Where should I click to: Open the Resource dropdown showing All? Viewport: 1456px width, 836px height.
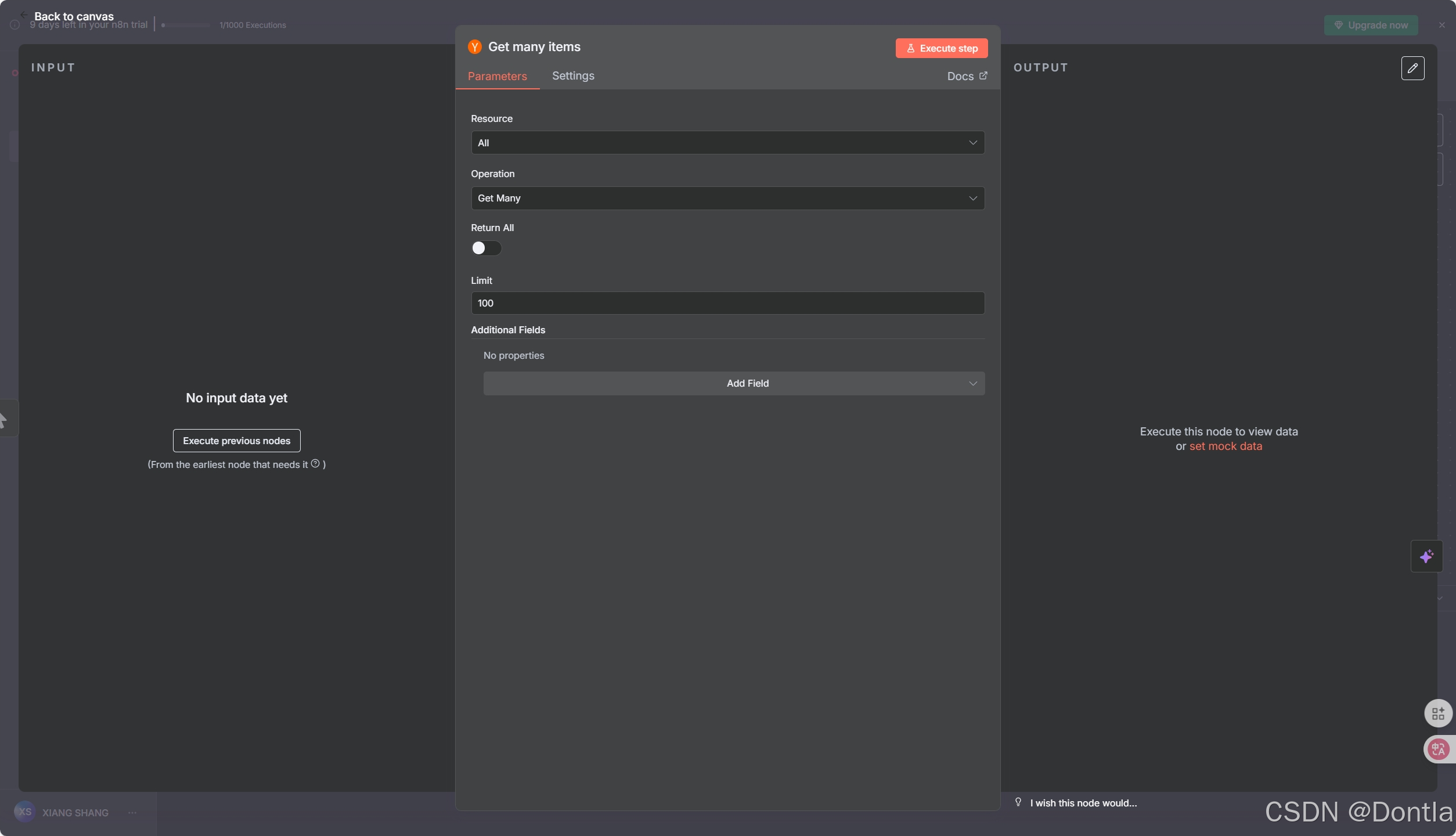click(727, 143)
